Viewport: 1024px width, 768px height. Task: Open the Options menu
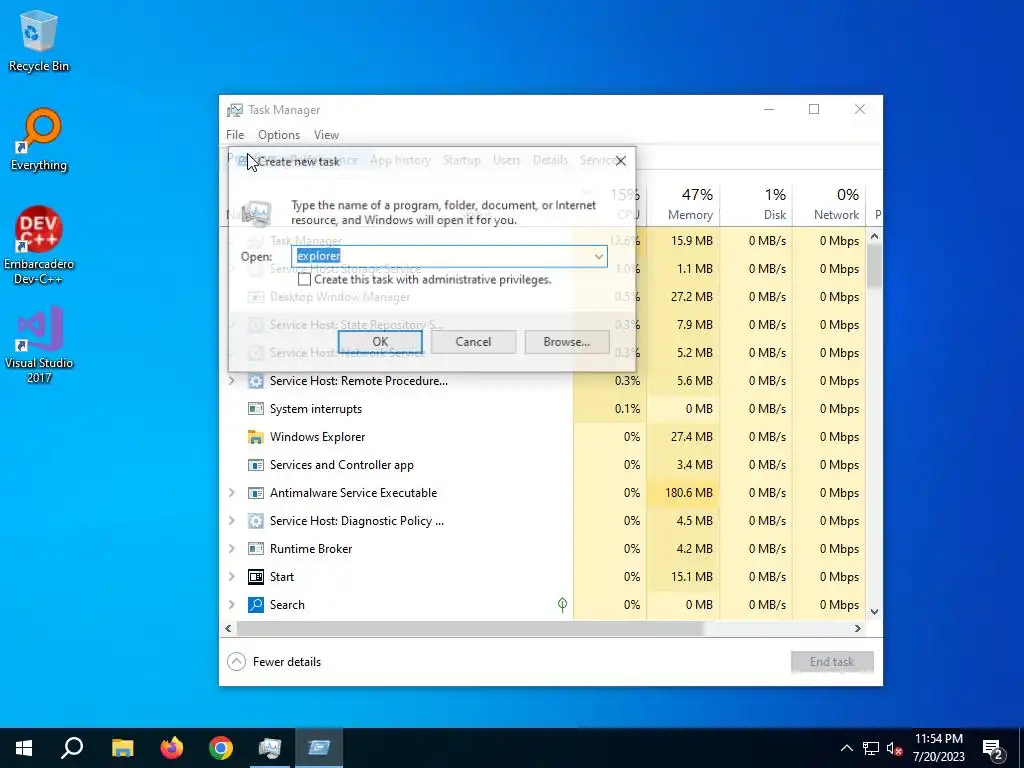point(279,135)
